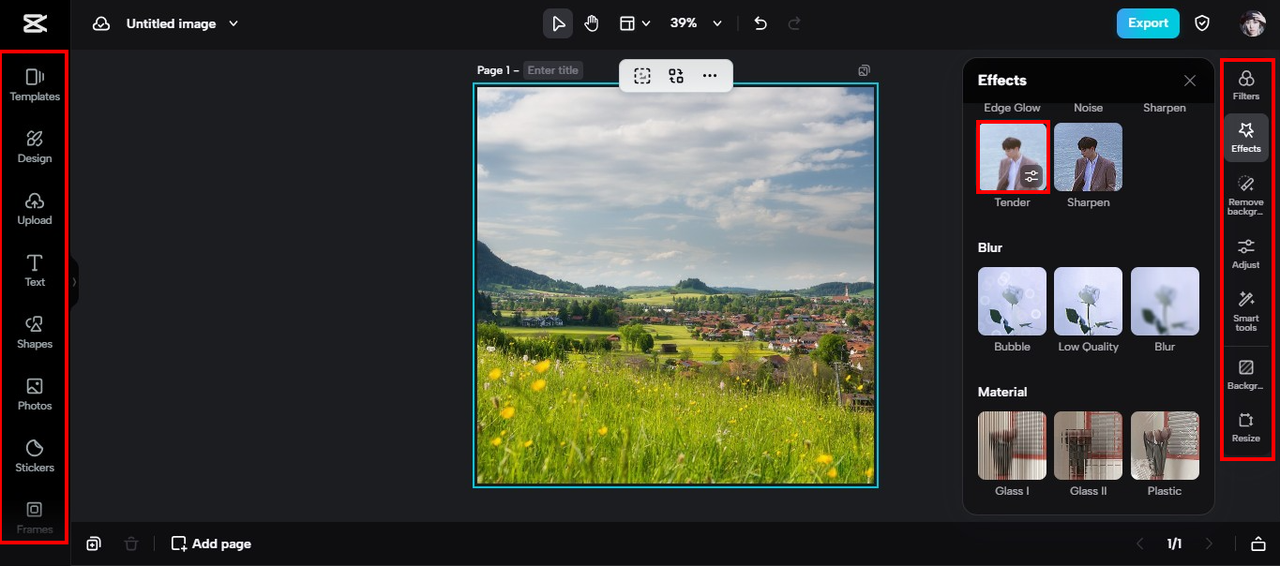
Task: Click the add page copy icon at bottom left
Action: [93, 544]
